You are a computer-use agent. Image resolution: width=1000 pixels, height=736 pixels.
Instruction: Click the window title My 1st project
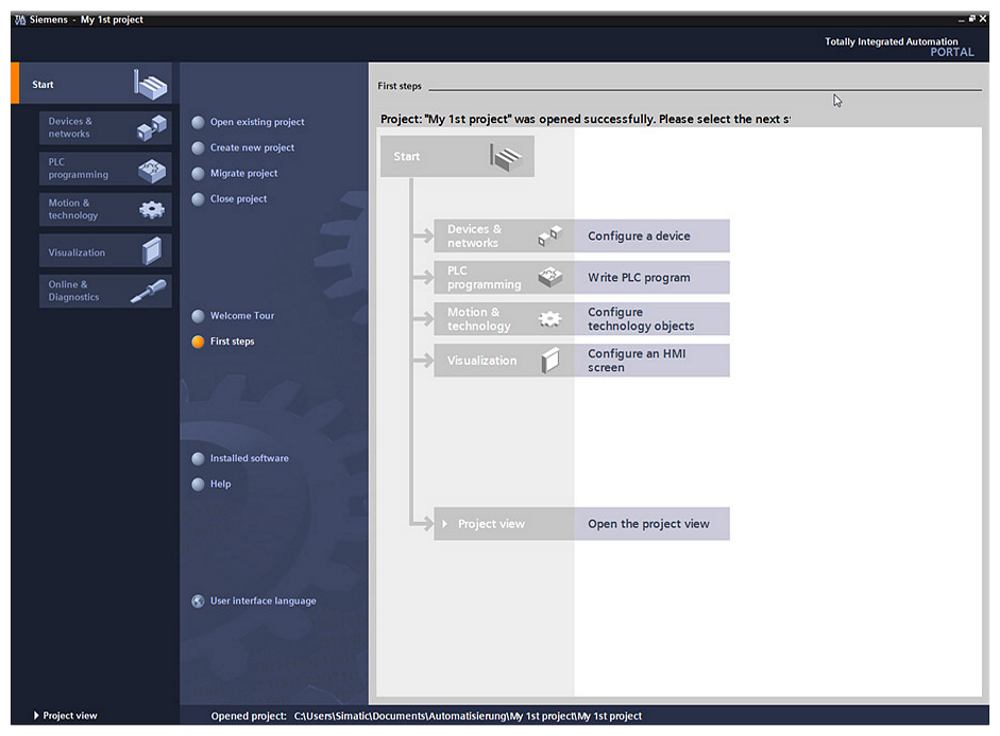[x=112, y=20]
